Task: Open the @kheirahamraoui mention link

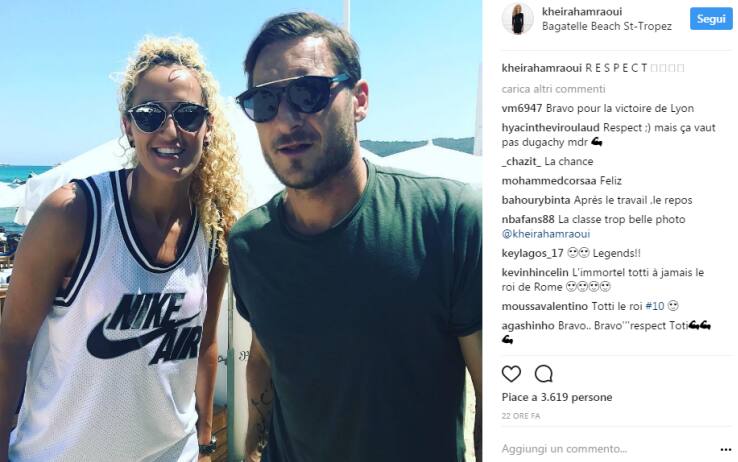Action: [545, 234]
